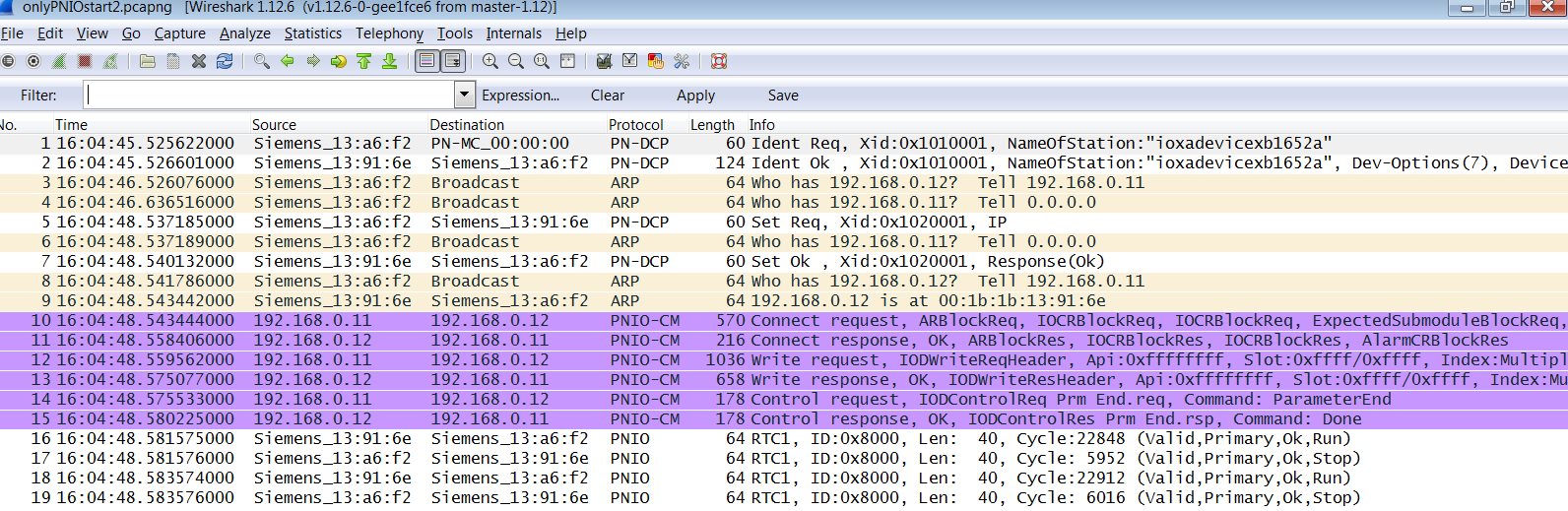
Task: Save the current filter
Action: (783, 96)
